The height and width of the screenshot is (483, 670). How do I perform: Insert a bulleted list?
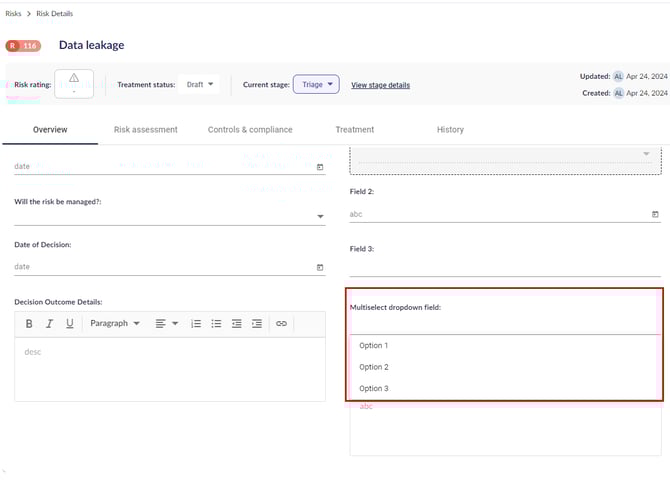click(216, 324)
